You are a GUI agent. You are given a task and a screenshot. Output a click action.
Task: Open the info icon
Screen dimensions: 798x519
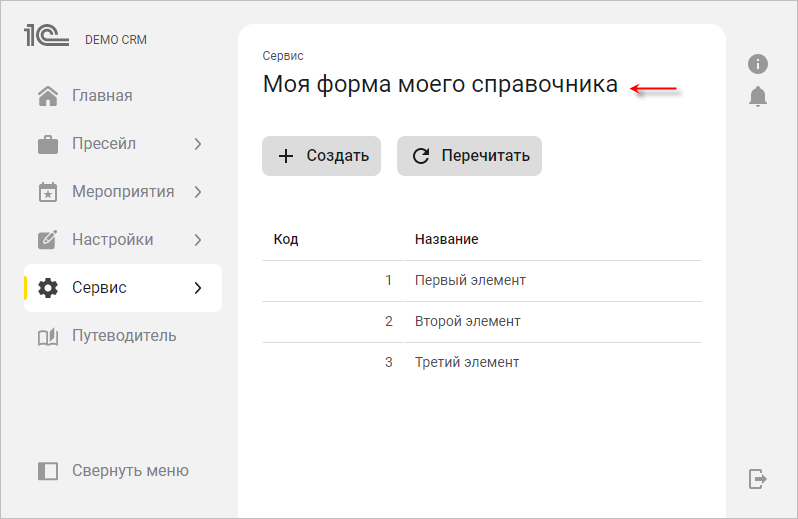coord(758,64)
